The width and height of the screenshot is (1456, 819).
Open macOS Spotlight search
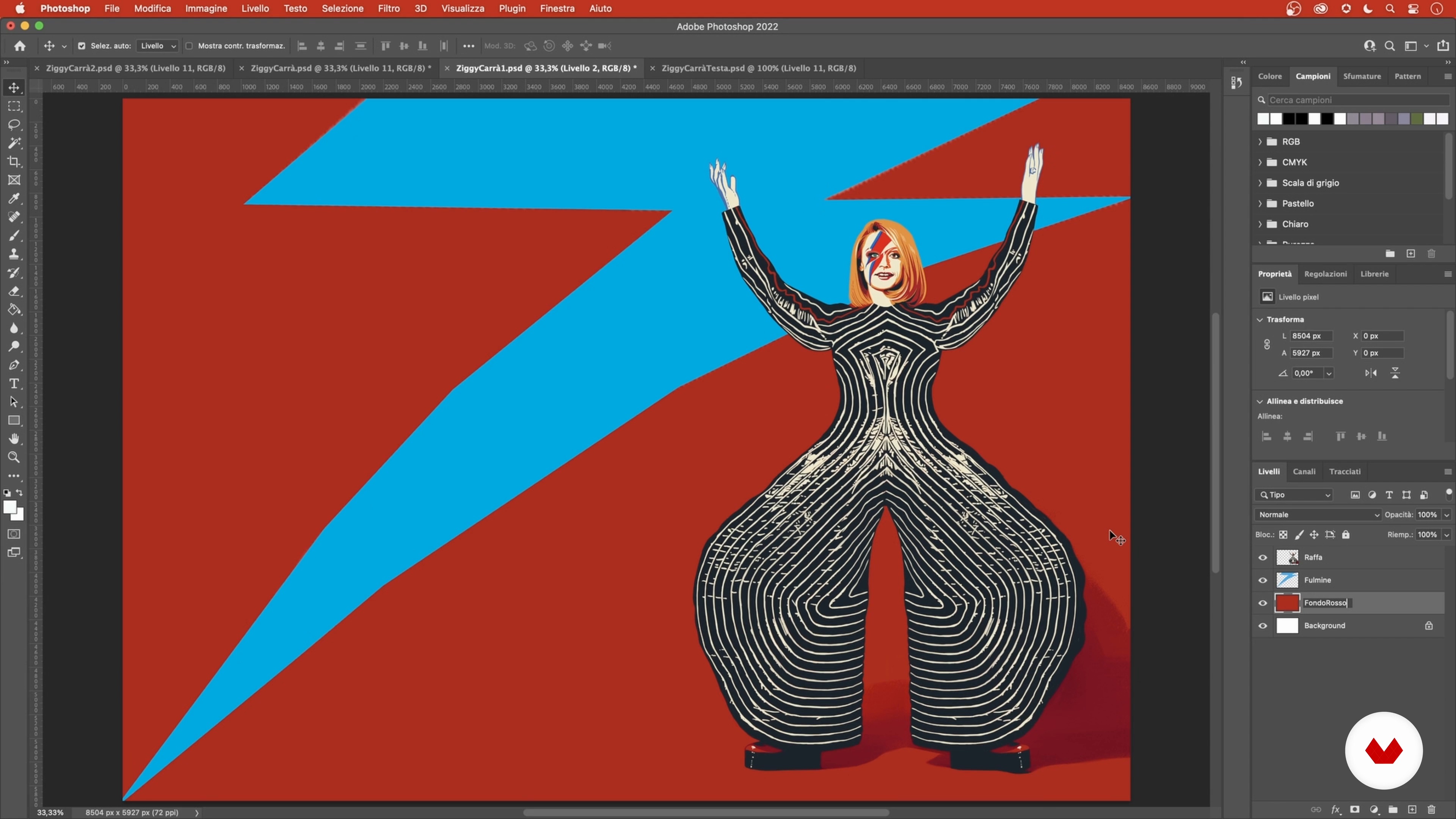[x=1390, y=8]
